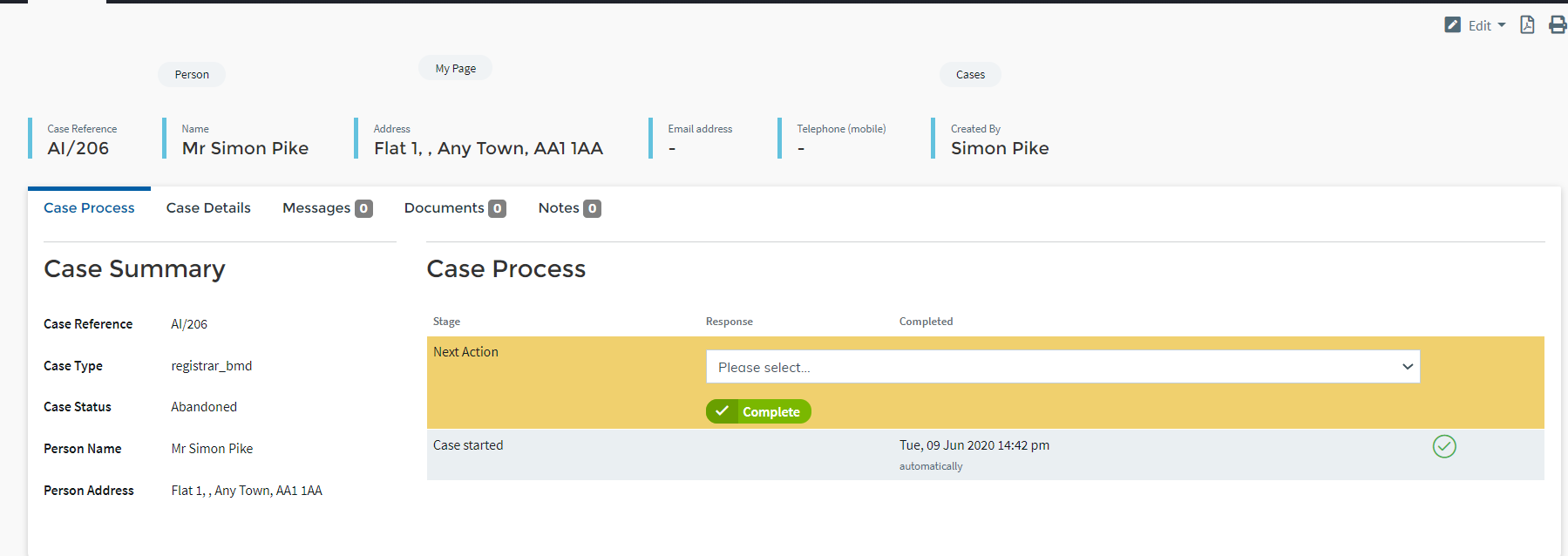Click the large AI/206 case reference header

click(x=78, y=149)
